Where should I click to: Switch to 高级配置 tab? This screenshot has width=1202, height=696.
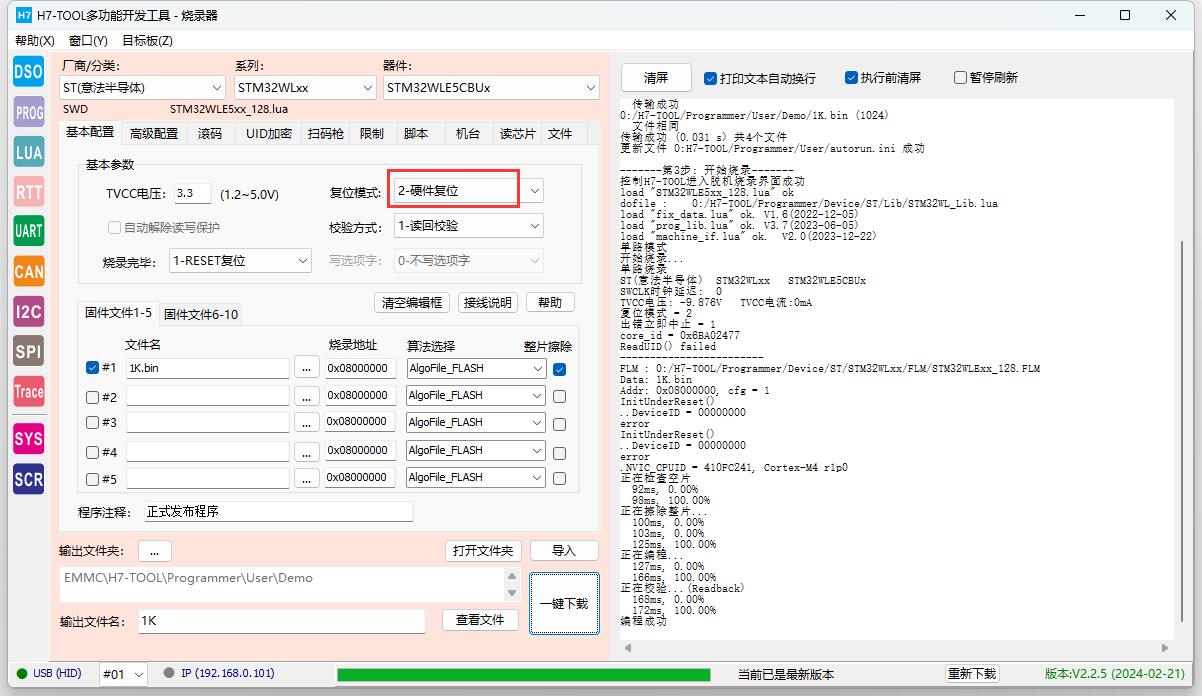(154, 134)
